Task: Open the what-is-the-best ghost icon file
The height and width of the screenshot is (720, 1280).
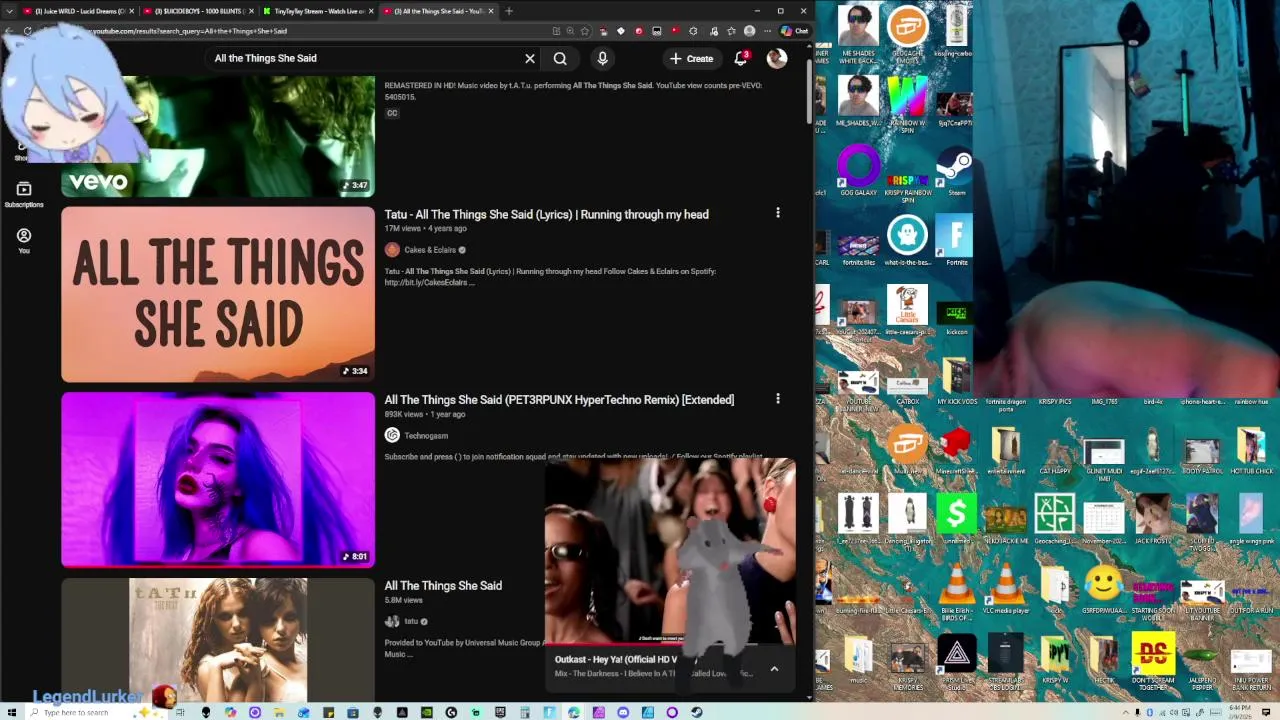Action: 907,241
